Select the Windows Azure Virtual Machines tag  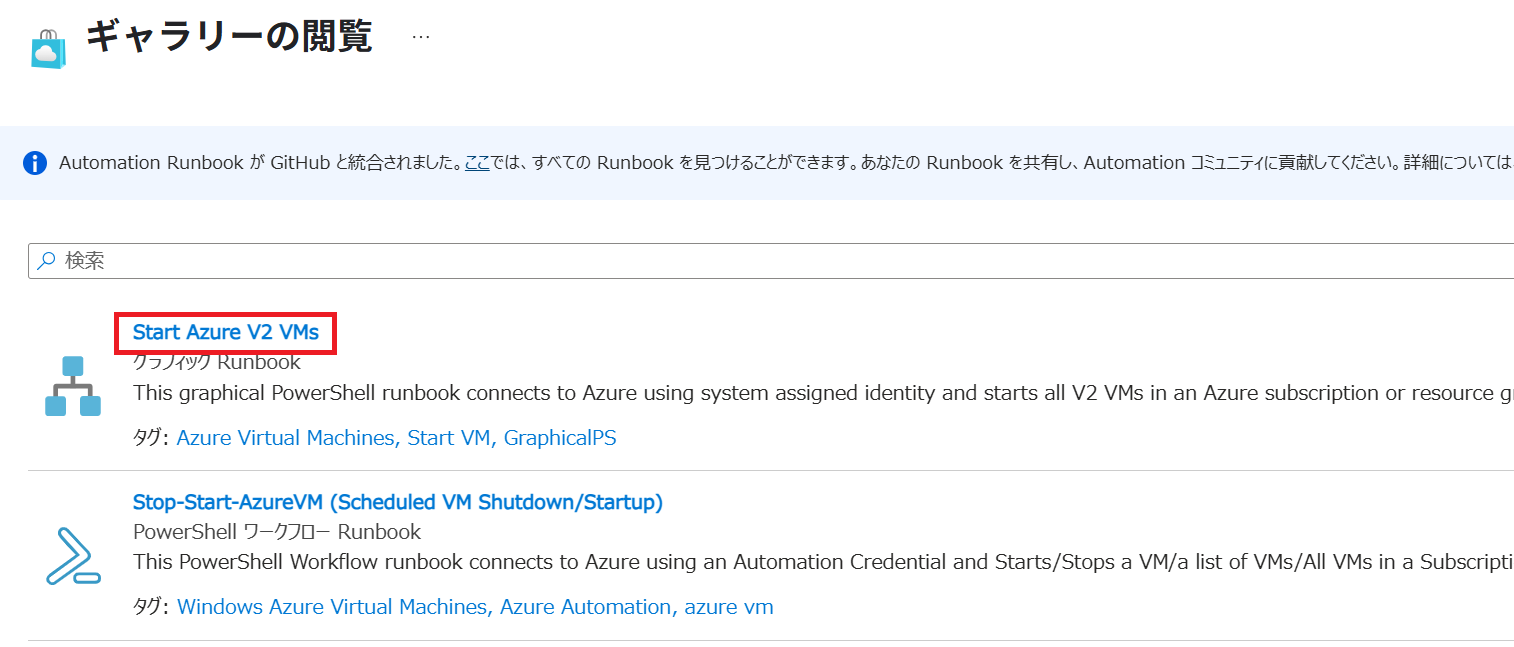pyautogui.click(x=332, y=607)
